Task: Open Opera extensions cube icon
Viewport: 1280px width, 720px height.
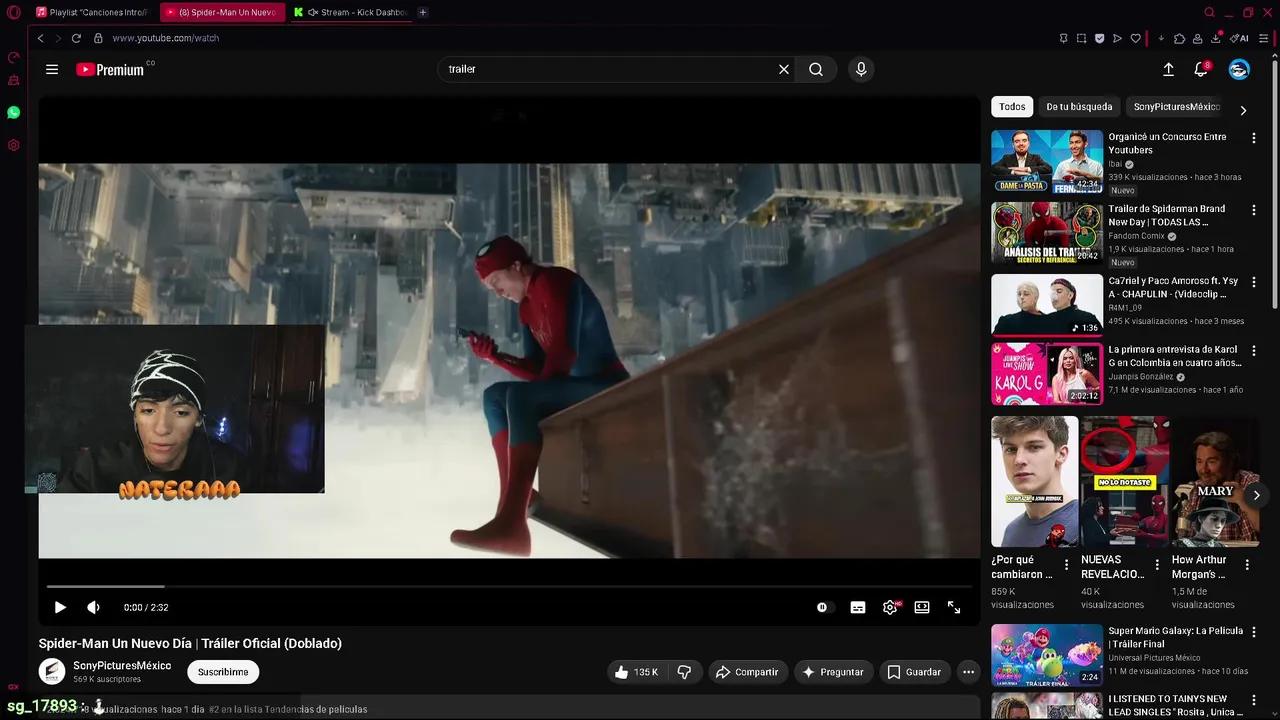Action: point(1179,38)
